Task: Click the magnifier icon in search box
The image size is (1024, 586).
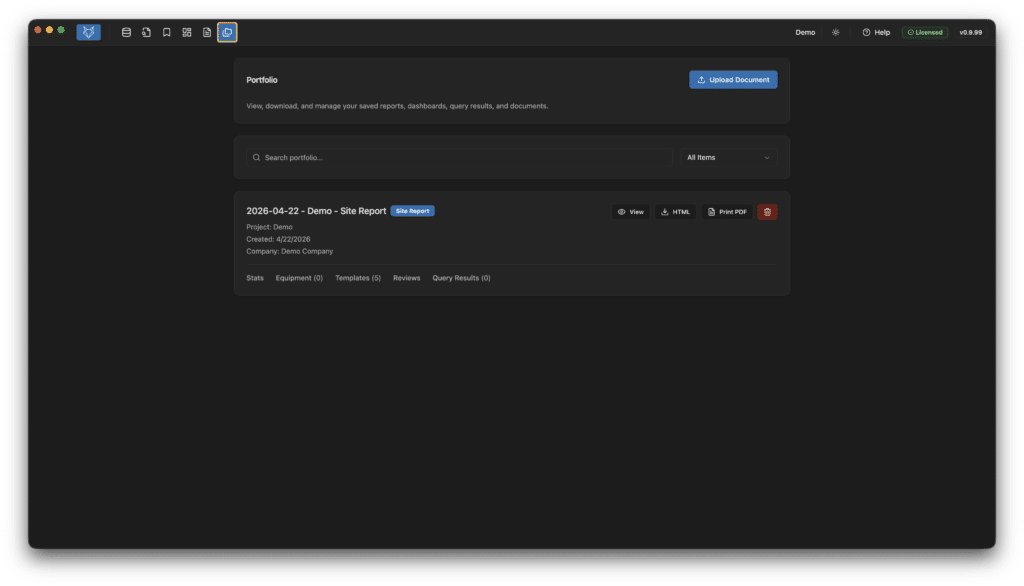Action: click(256, 157)
